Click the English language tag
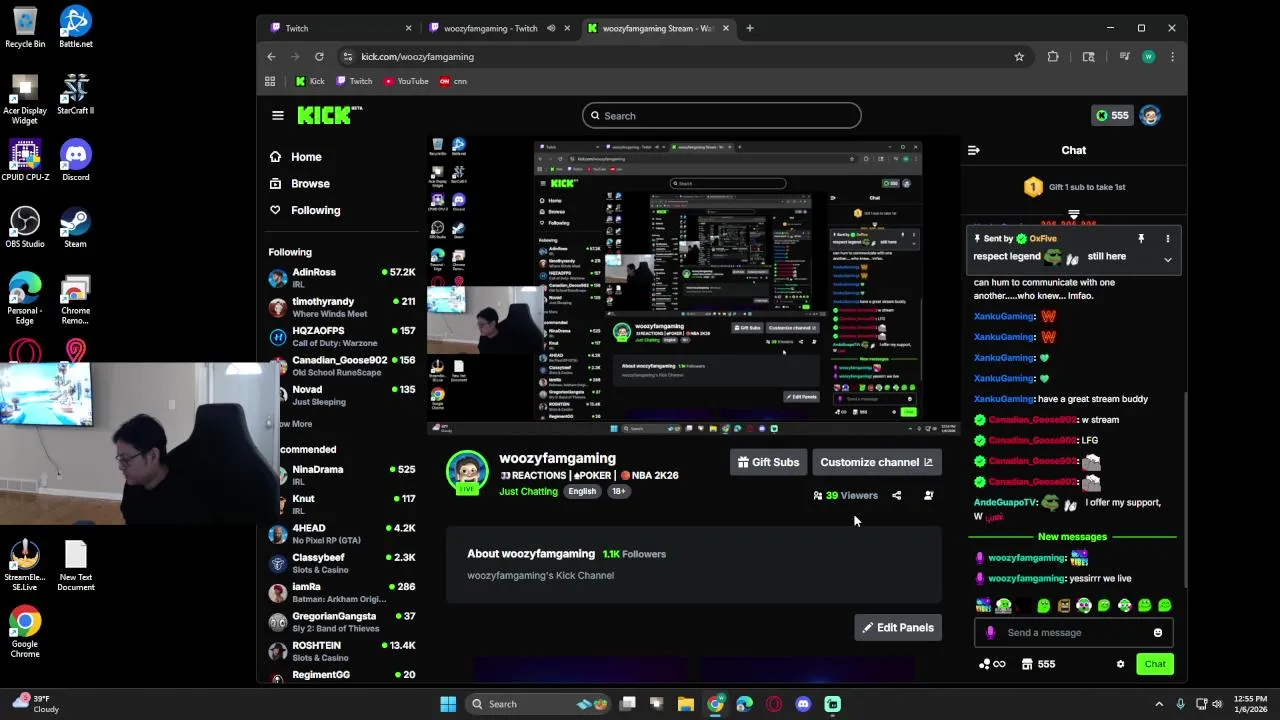 point(582,491)
